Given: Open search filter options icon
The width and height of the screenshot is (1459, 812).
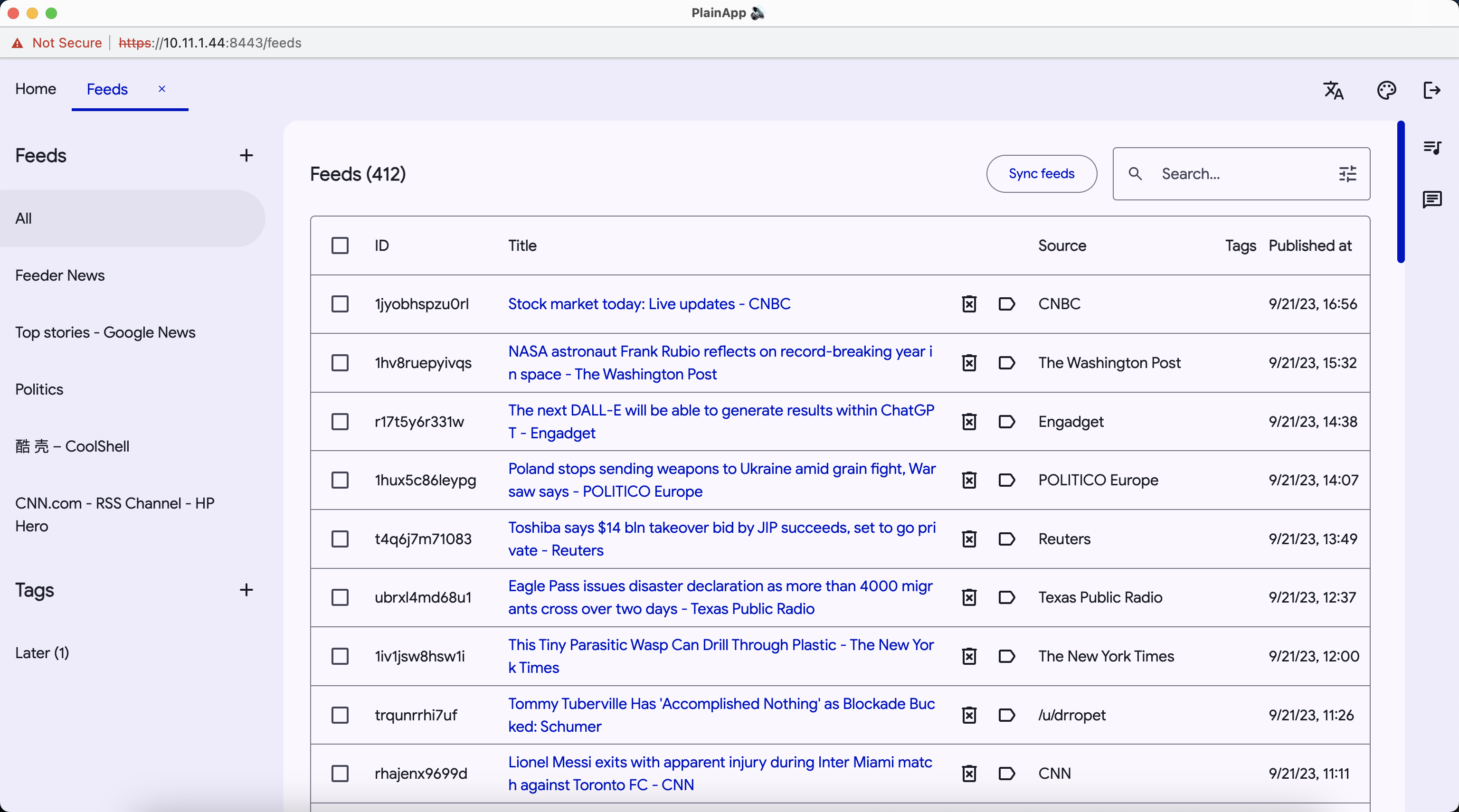Looking at the screenshot, I should (x=1347, y=174).
